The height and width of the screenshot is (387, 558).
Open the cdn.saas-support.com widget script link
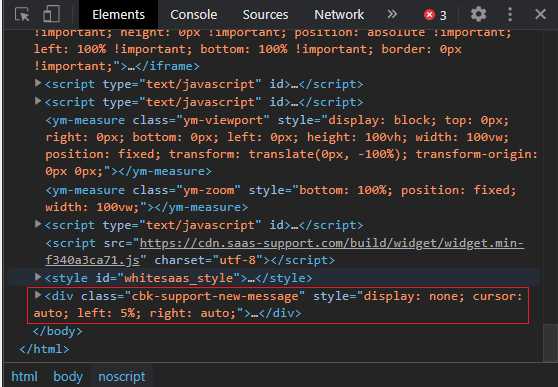pos(285,251)
